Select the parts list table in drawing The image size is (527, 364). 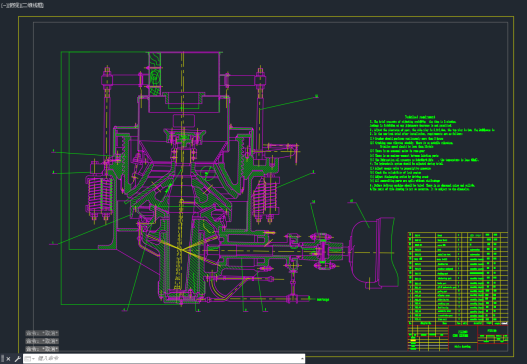[458, 278]
